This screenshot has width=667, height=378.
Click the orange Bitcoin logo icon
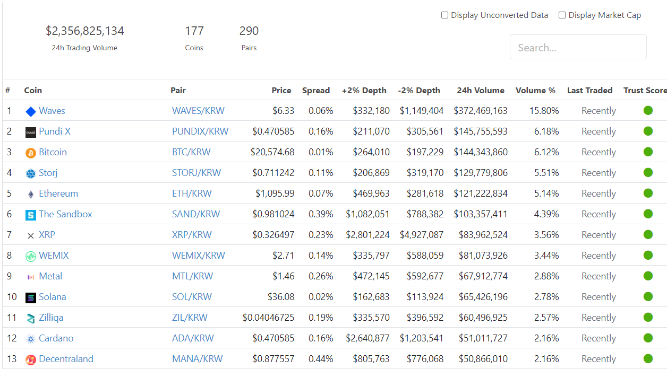coord(31,153)
